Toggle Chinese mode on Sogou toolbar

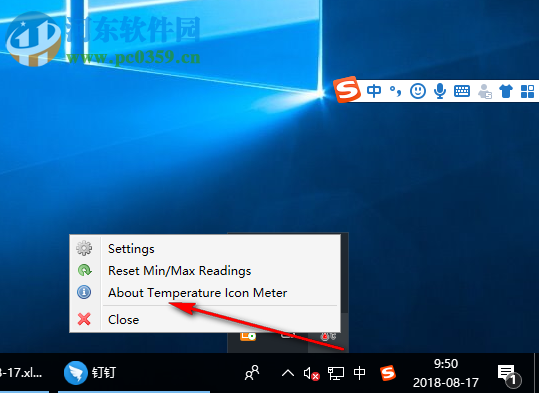374,91
